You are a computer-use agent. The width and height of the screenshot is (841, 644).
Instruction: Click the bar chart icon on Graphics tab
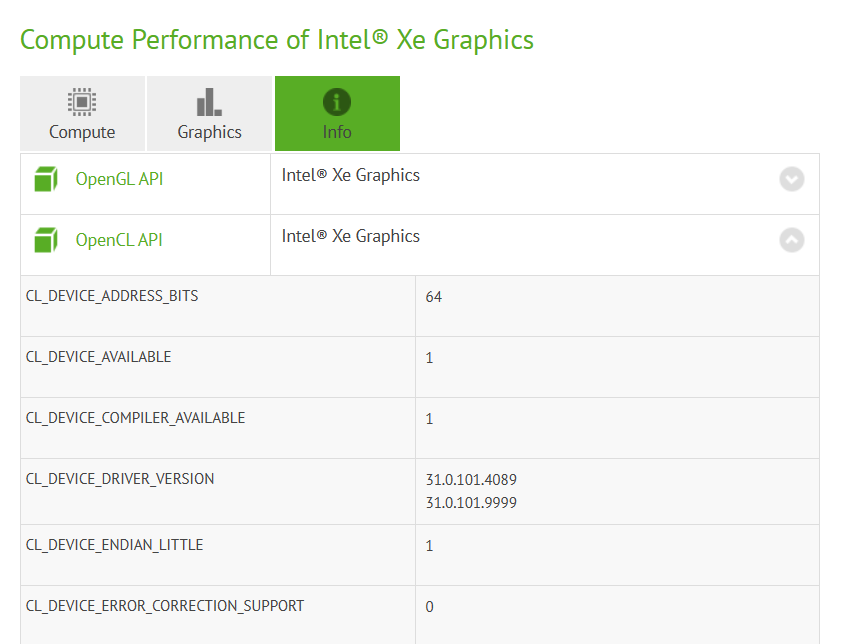[x=209, y=102]
